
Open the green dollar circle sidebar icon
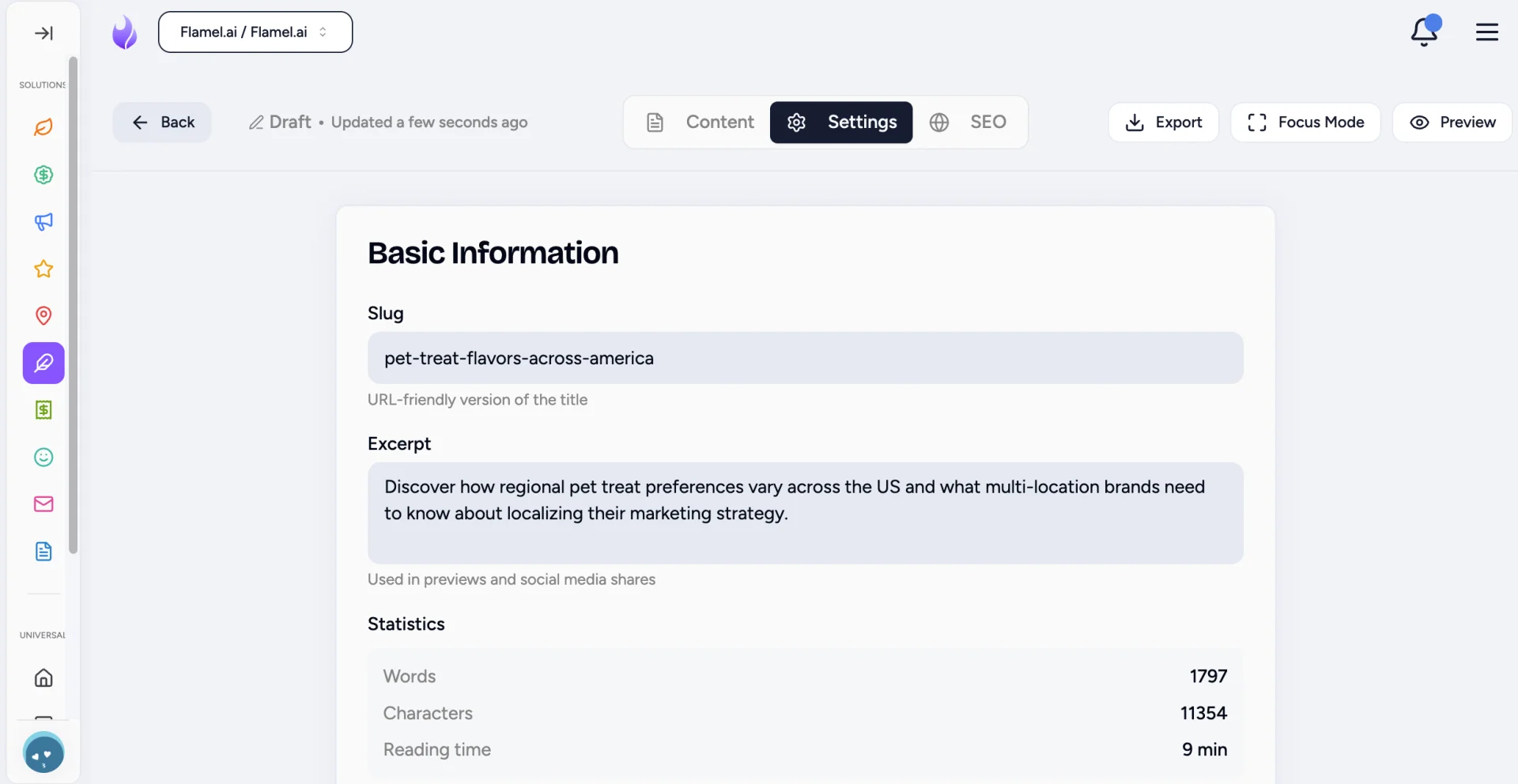click(43, 175)
